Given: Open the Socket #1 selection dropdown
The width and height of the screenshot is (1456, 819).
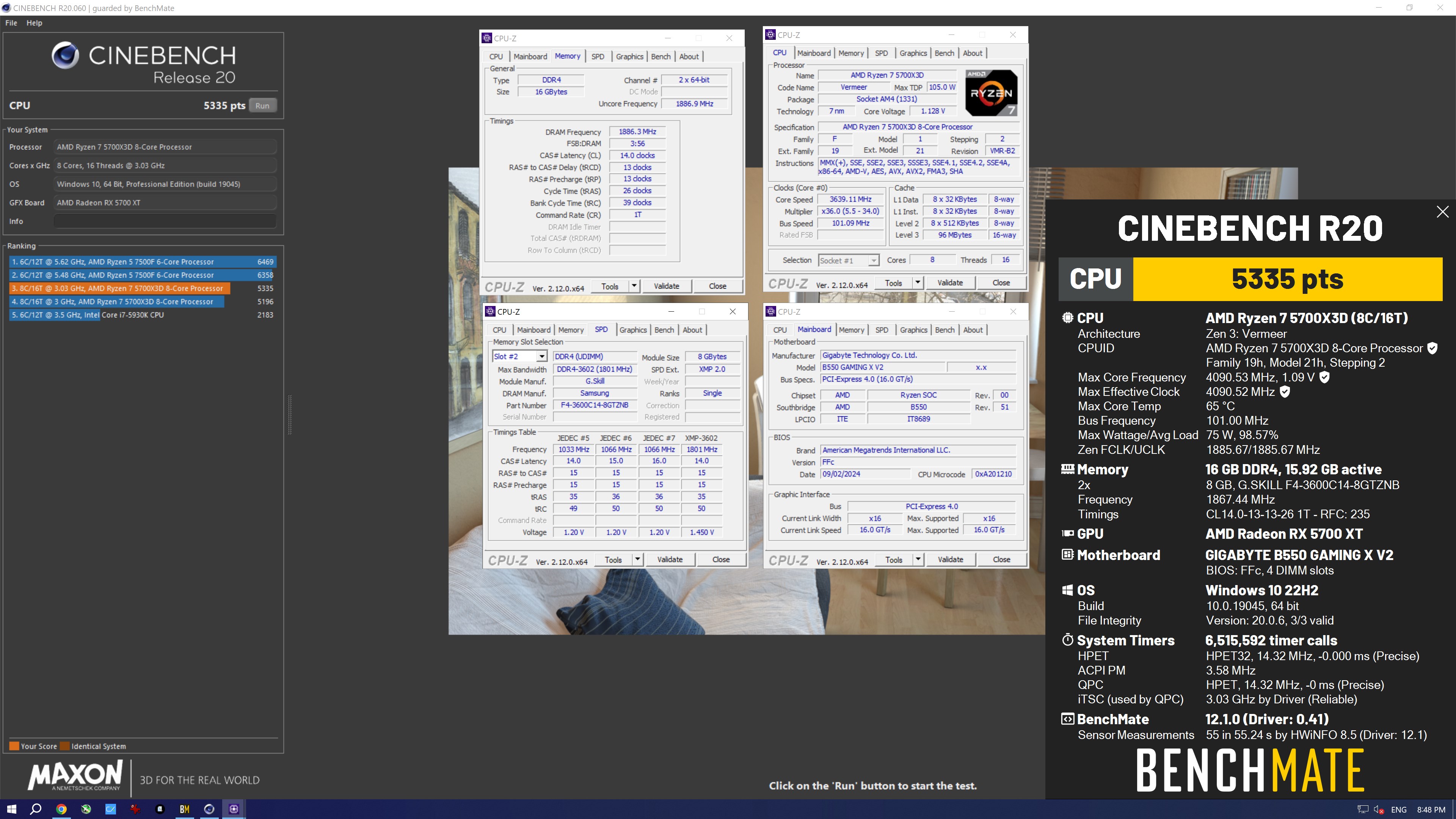Looking at the screenshot, I should [x=874, y=260].
